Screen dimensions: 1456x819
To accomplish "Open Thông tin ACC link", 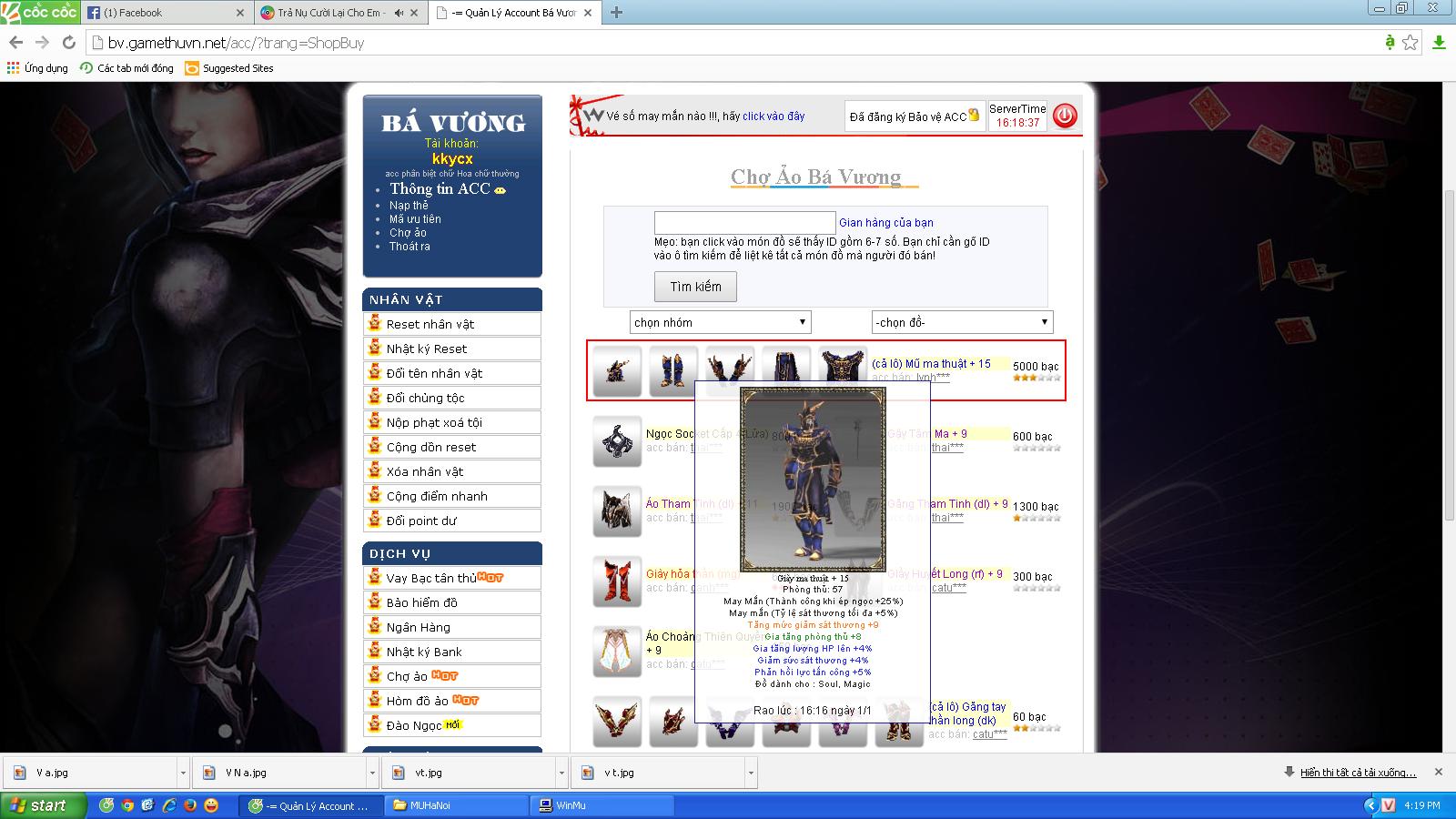I will pyautogui.click(x=440, y=188).
